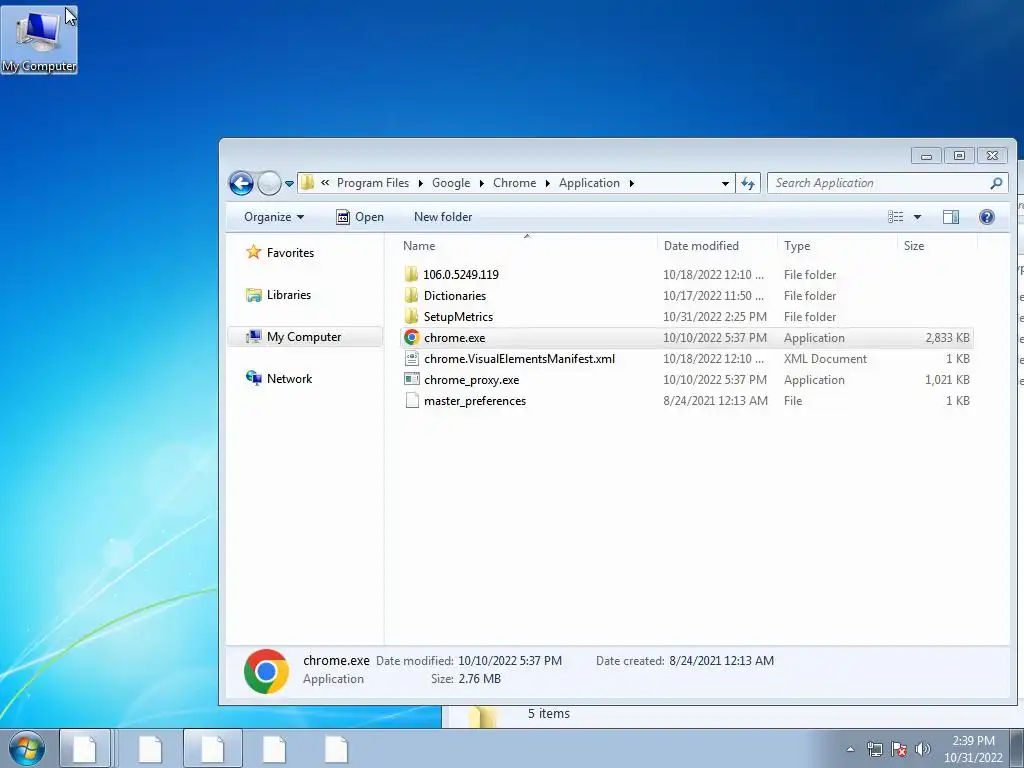Viewport: 1024px width, 768px height.
Task: Open the volume speaker tray icon
Action: tap(923, 749)
